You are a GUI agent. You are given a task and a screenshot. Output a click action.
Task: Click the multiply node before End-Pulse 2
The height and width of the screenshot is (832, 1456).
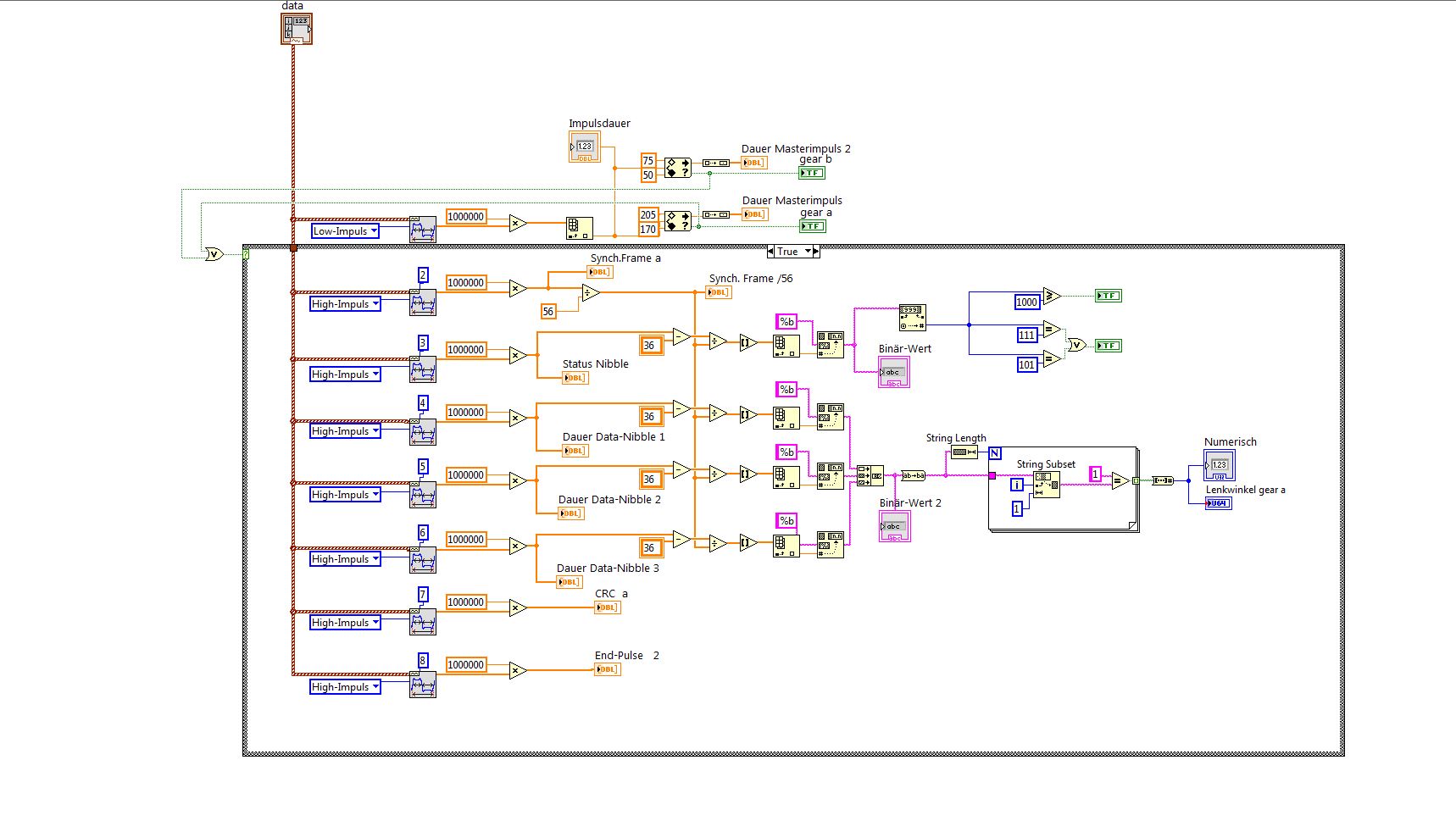518,671
